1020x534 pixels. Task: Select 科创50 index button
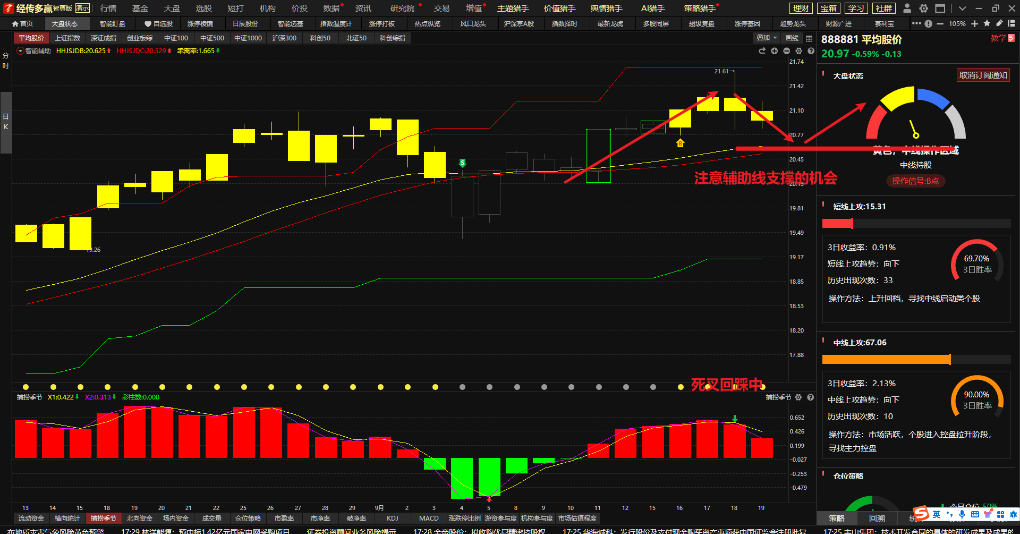(320, 38)
